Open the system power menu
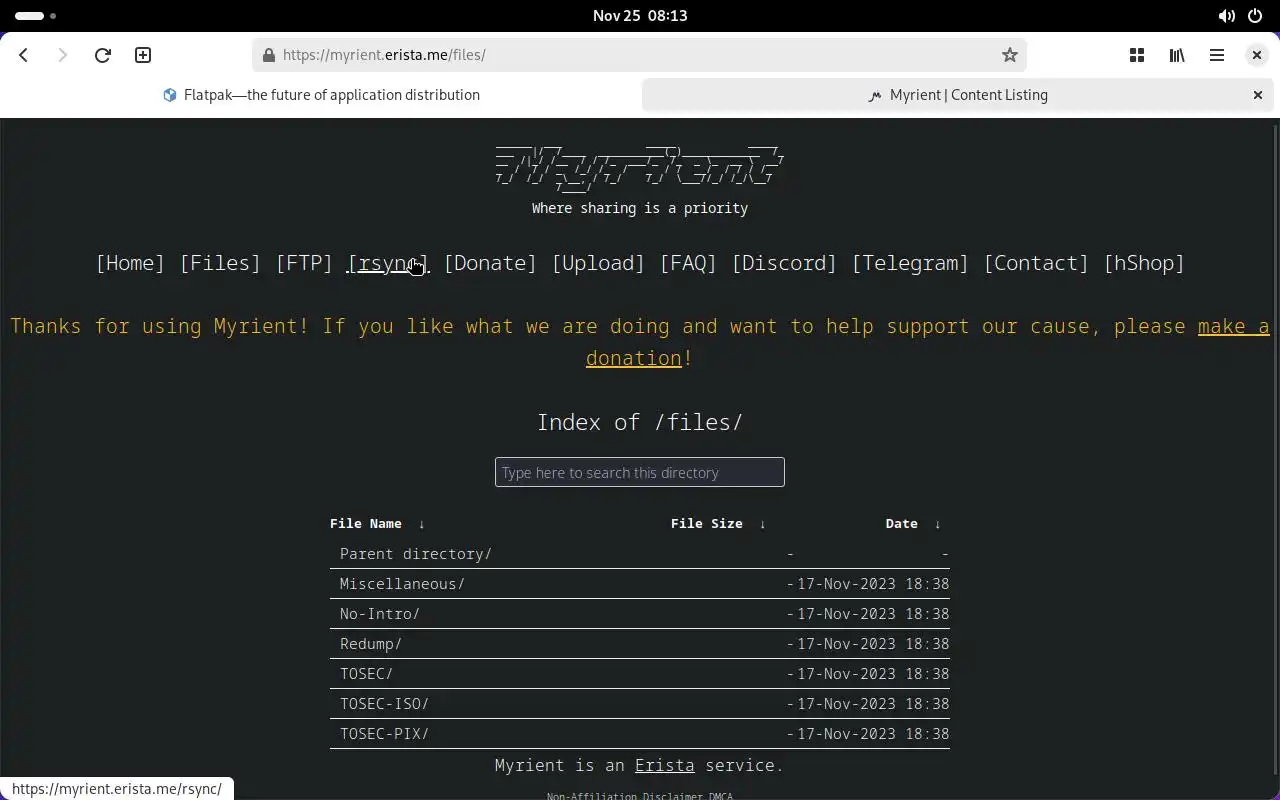The image size is (1280, 800). [1255, 16]
